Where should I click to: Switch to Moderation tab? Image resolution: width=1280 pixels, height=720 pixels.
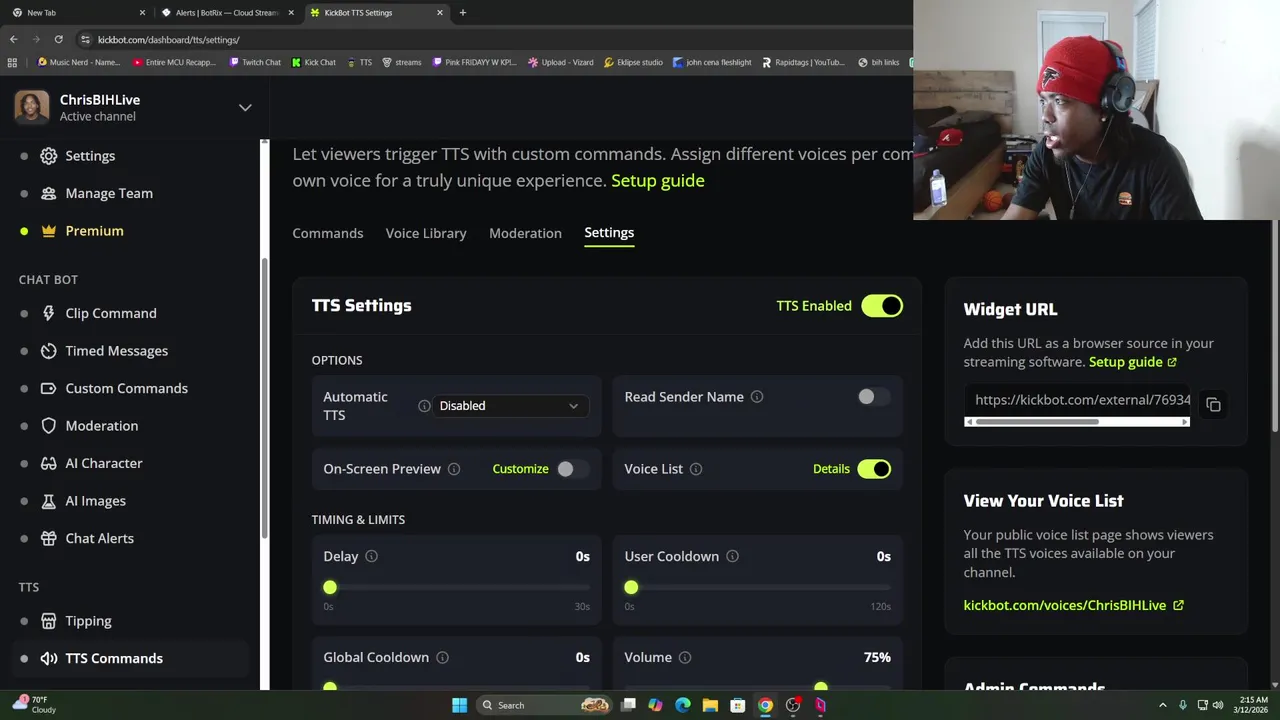pyautogui.click(x=525, y=233)
